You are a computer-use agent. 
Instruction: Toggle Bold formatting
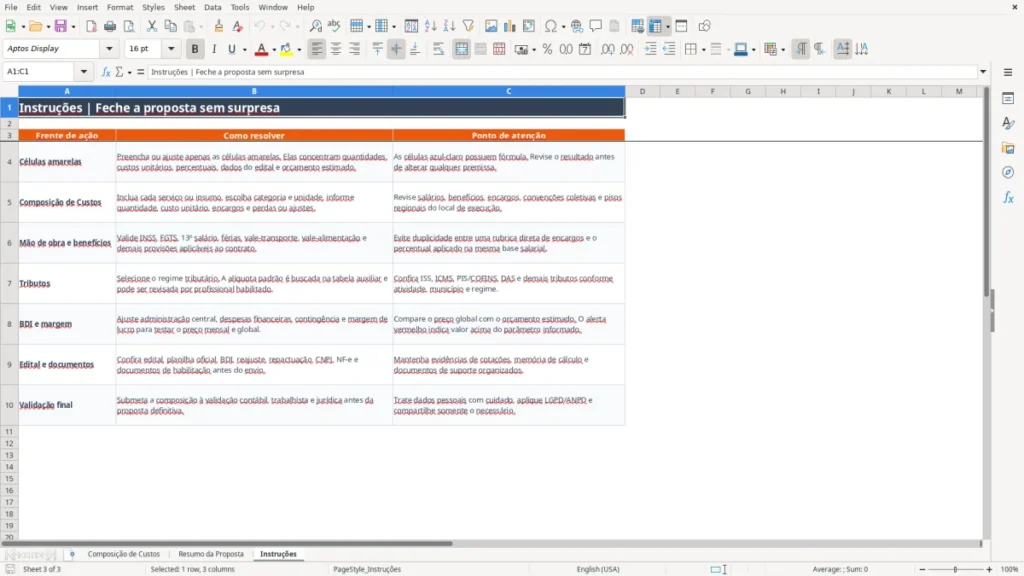pyautogui.click(x=195, y=49)
